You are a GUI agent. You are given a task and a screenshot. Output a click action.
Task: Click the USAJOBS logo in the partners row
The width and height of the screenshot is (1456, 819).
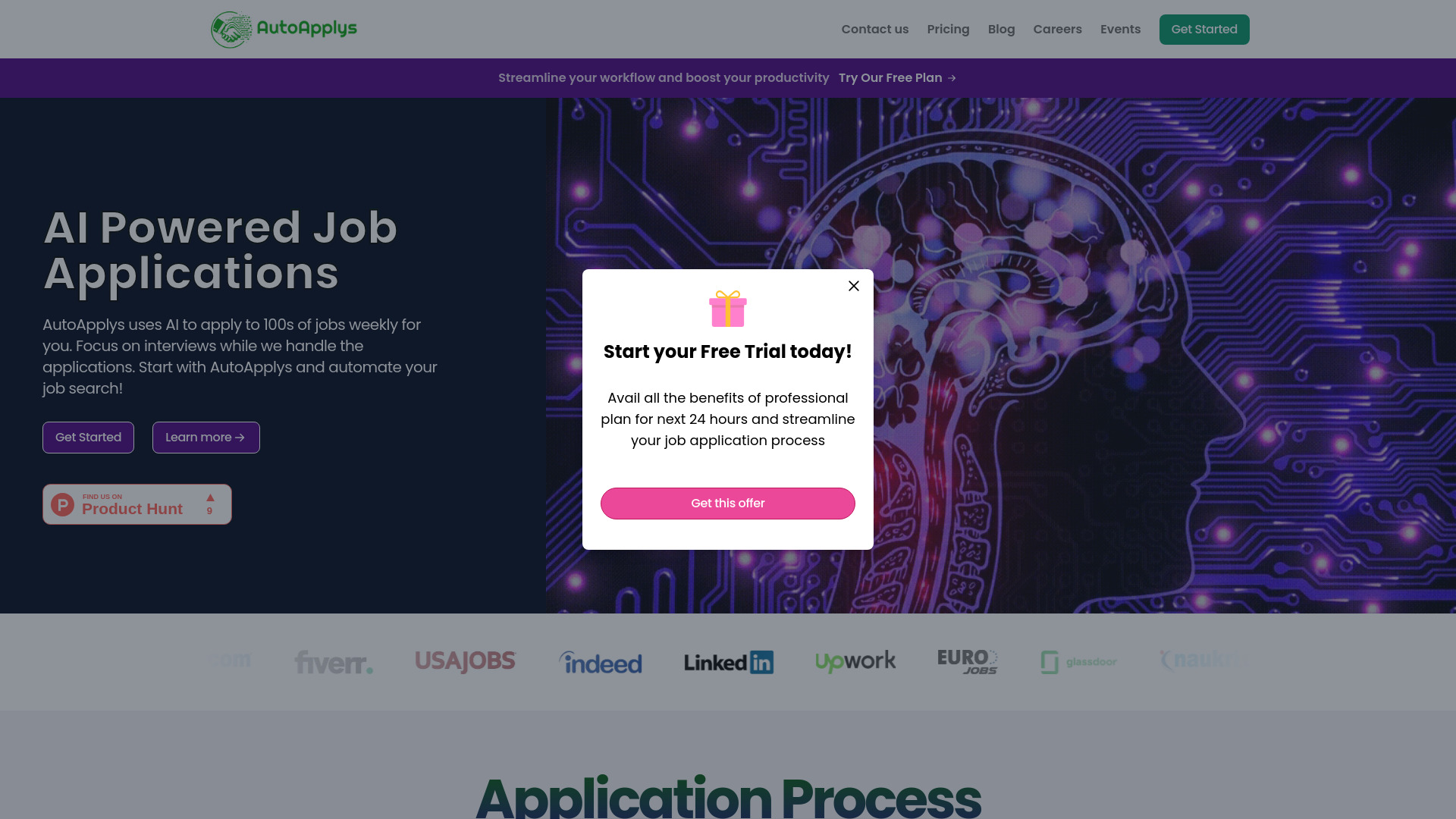pos(465,660)
